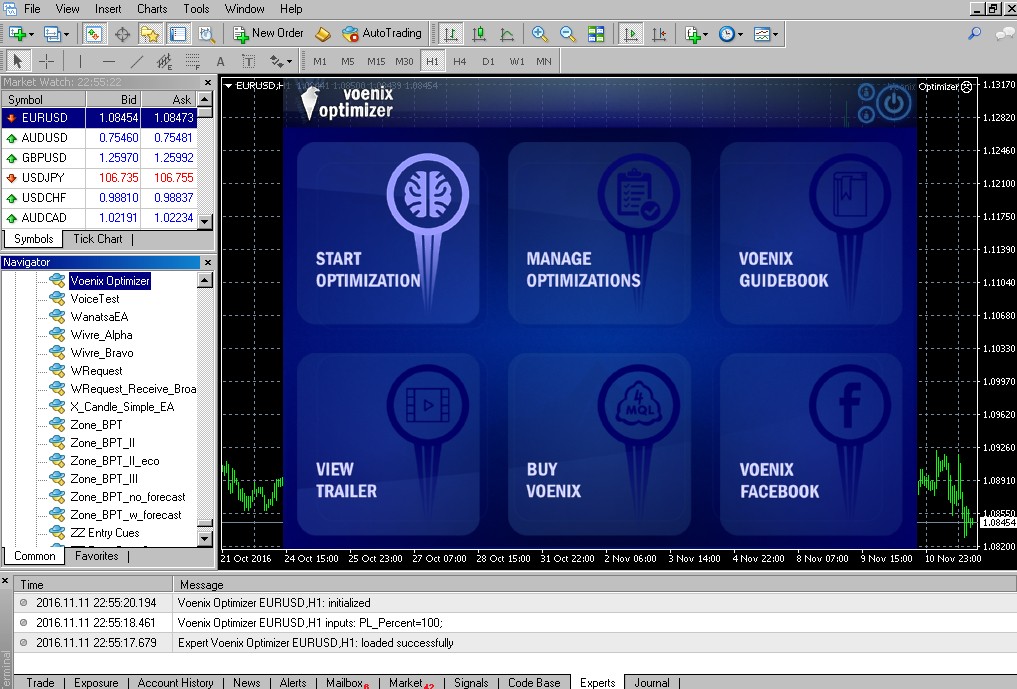This screenshot has height=689, width=1017.
Task: Click the Zoom In magnifier icon
Action: (x=540, y=34)
